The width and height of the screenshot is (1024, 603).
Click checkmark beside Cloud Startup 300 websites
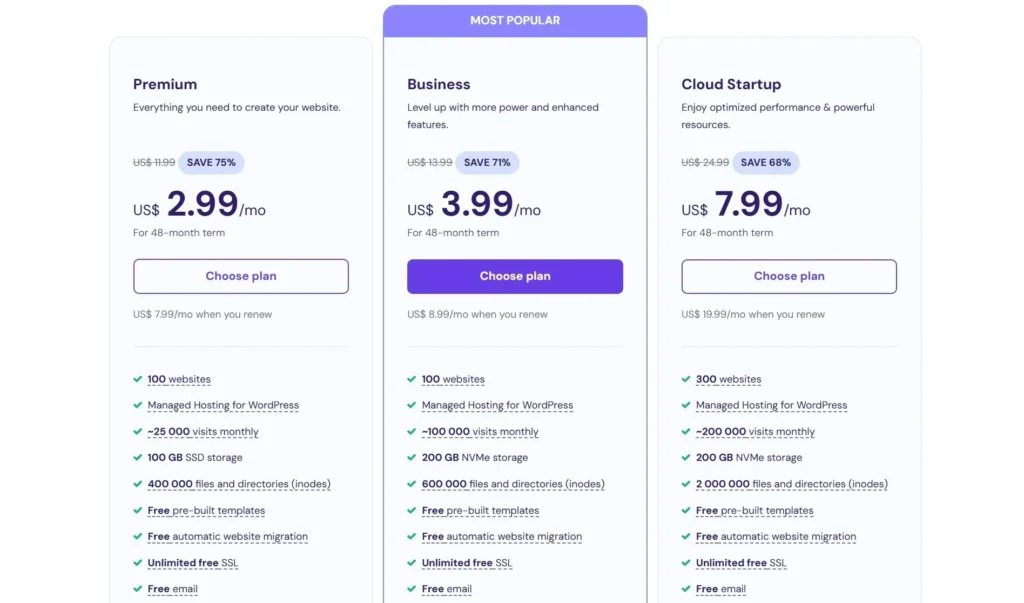pyautogui.click(x=686, y=379)
